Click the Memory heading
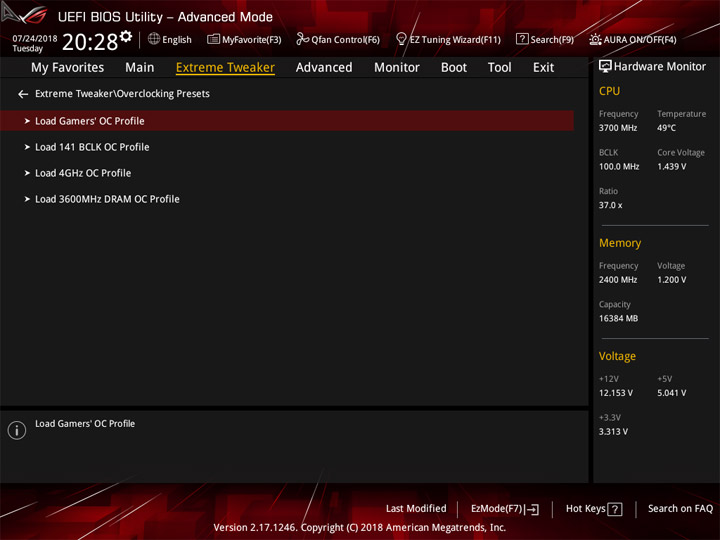Screen dimensions: 720x540 (x=620, y=243)
